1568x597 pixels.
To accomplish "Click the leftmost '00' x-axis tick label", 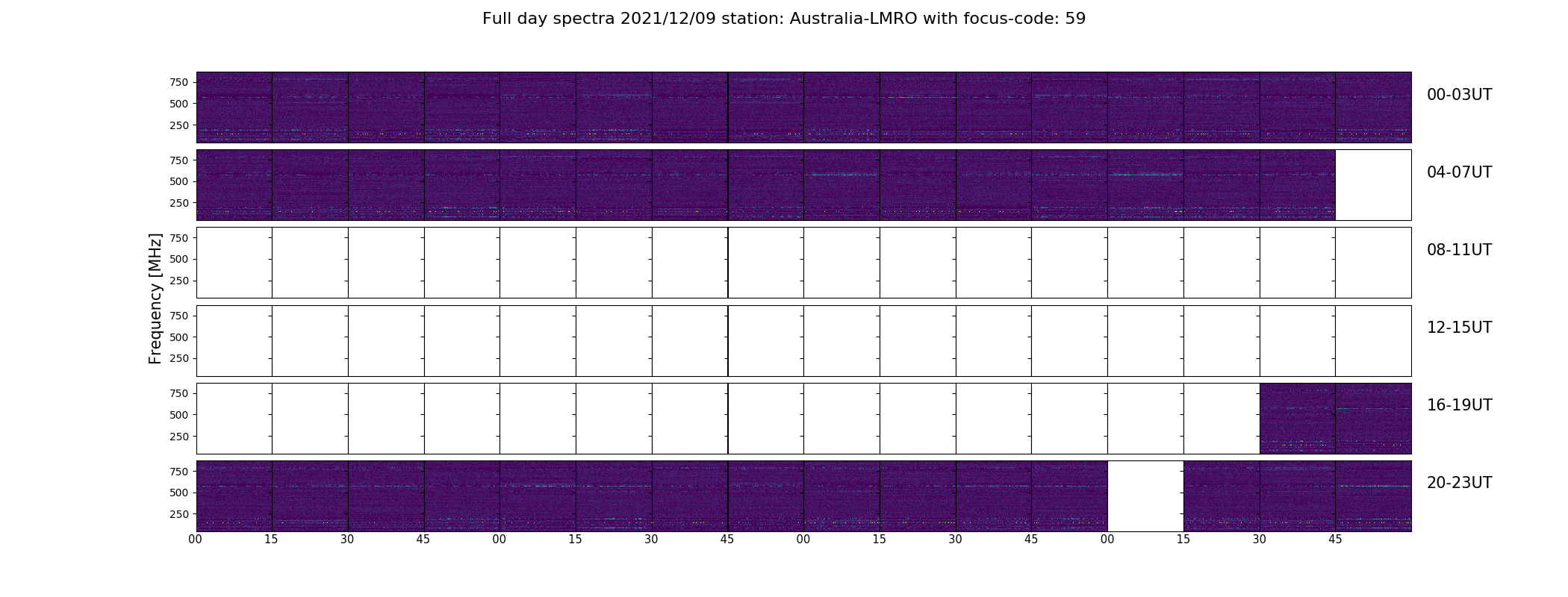I will [196, 540].
